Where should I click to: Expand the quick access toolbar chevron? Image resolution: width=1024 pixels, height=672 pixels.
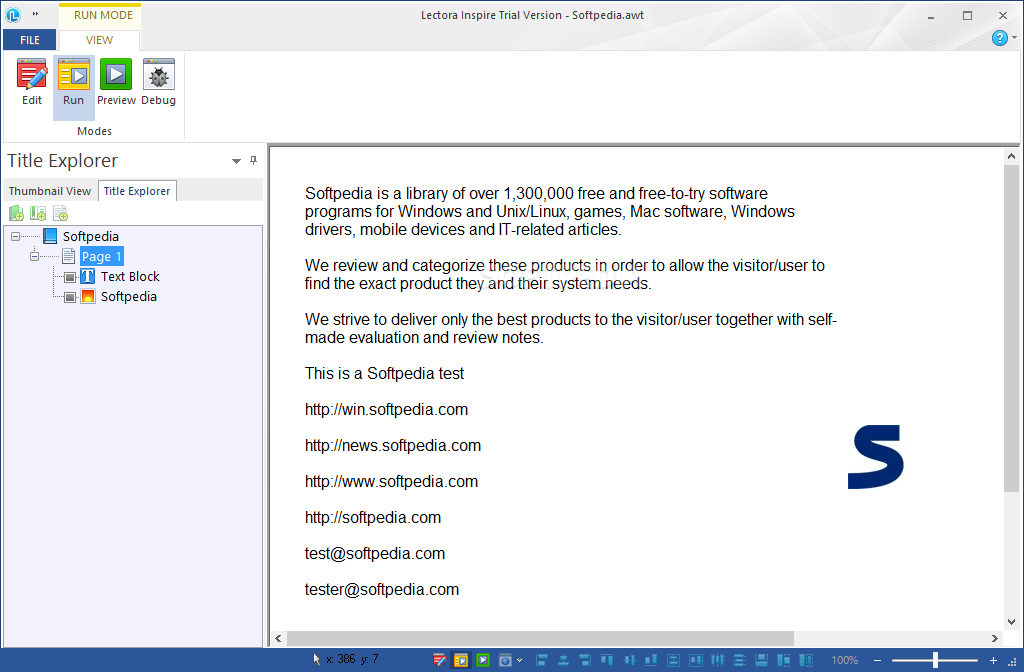point(35,14)
